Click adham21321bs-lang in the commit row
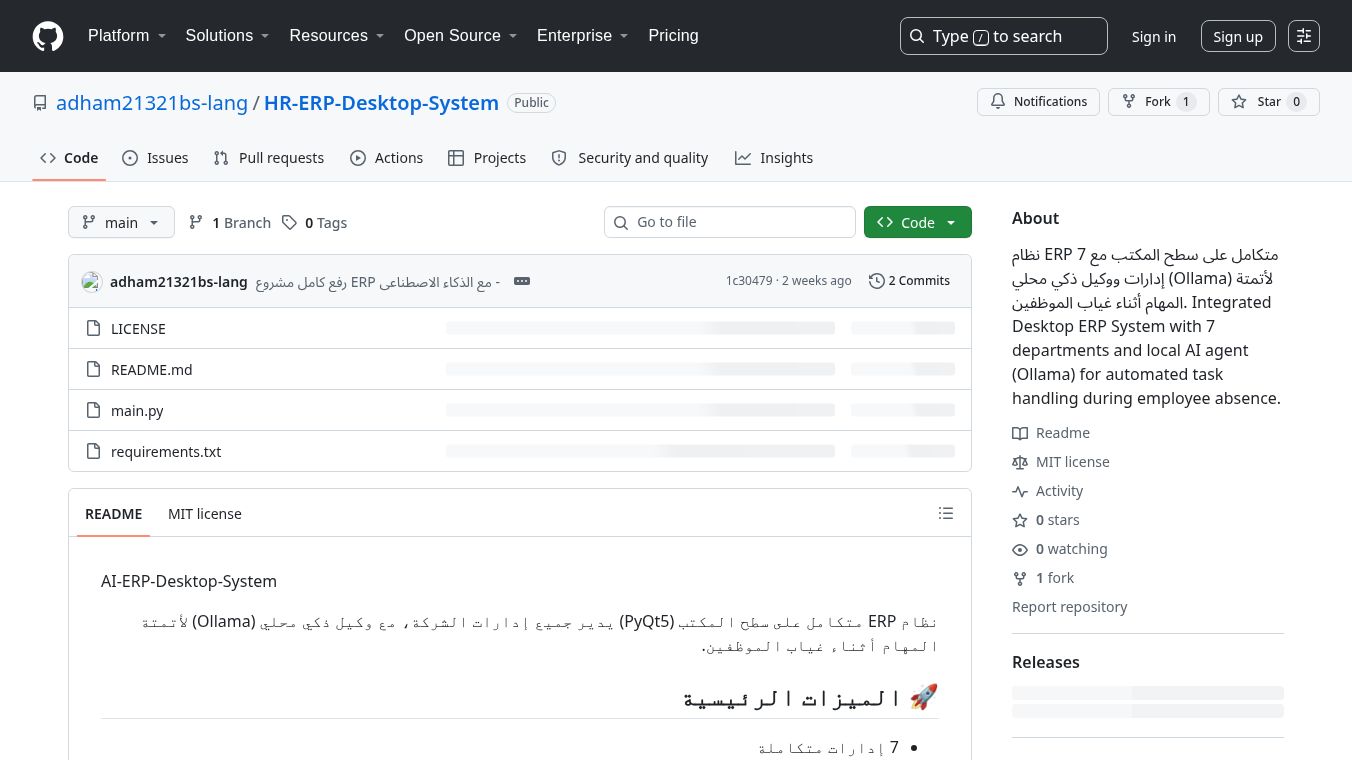Screen dimensions: 1352x760 point(179,281)
